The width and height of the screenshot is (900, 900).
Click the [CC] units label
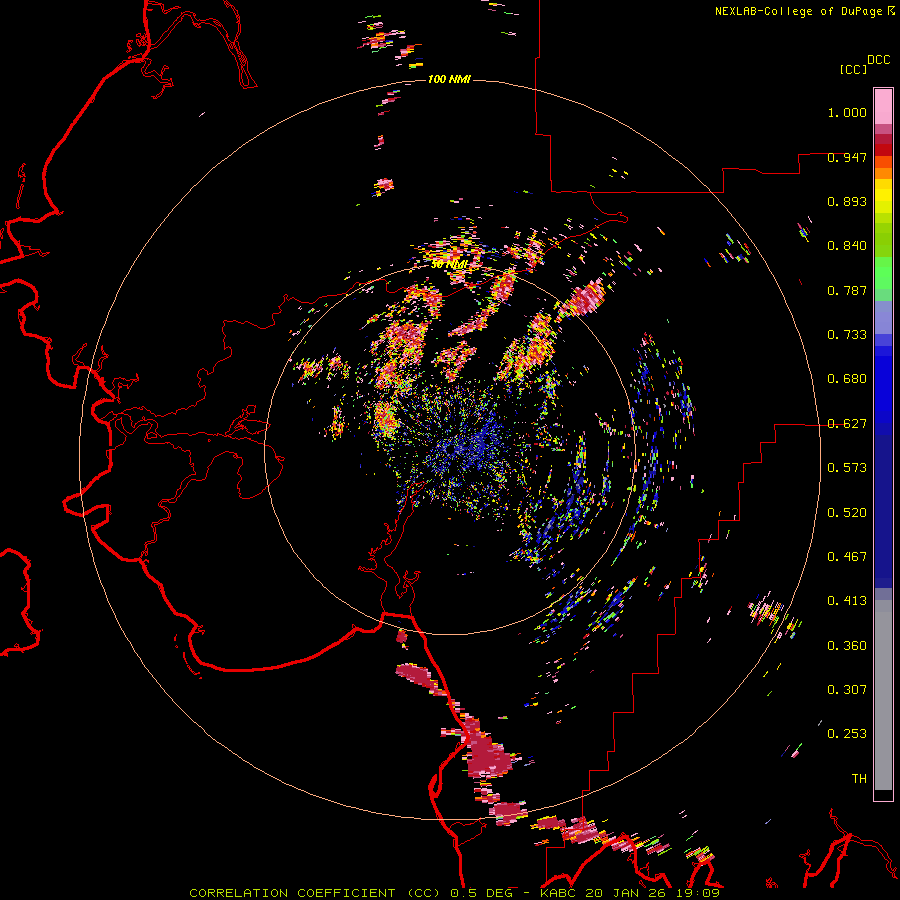tap(853, 69)
